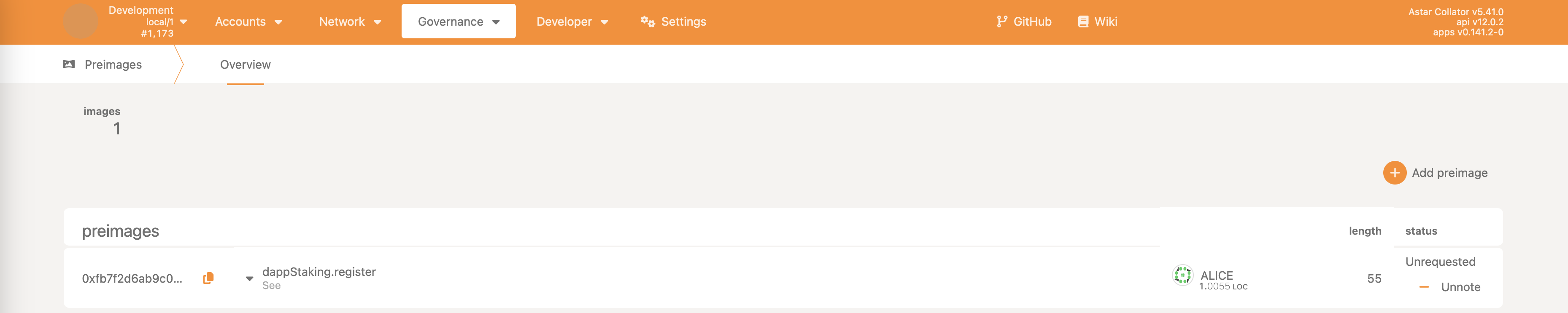Click the Wiki book icon
Image resolution: width=1568 pixels, height=313 pixels.
(1083, 22)
